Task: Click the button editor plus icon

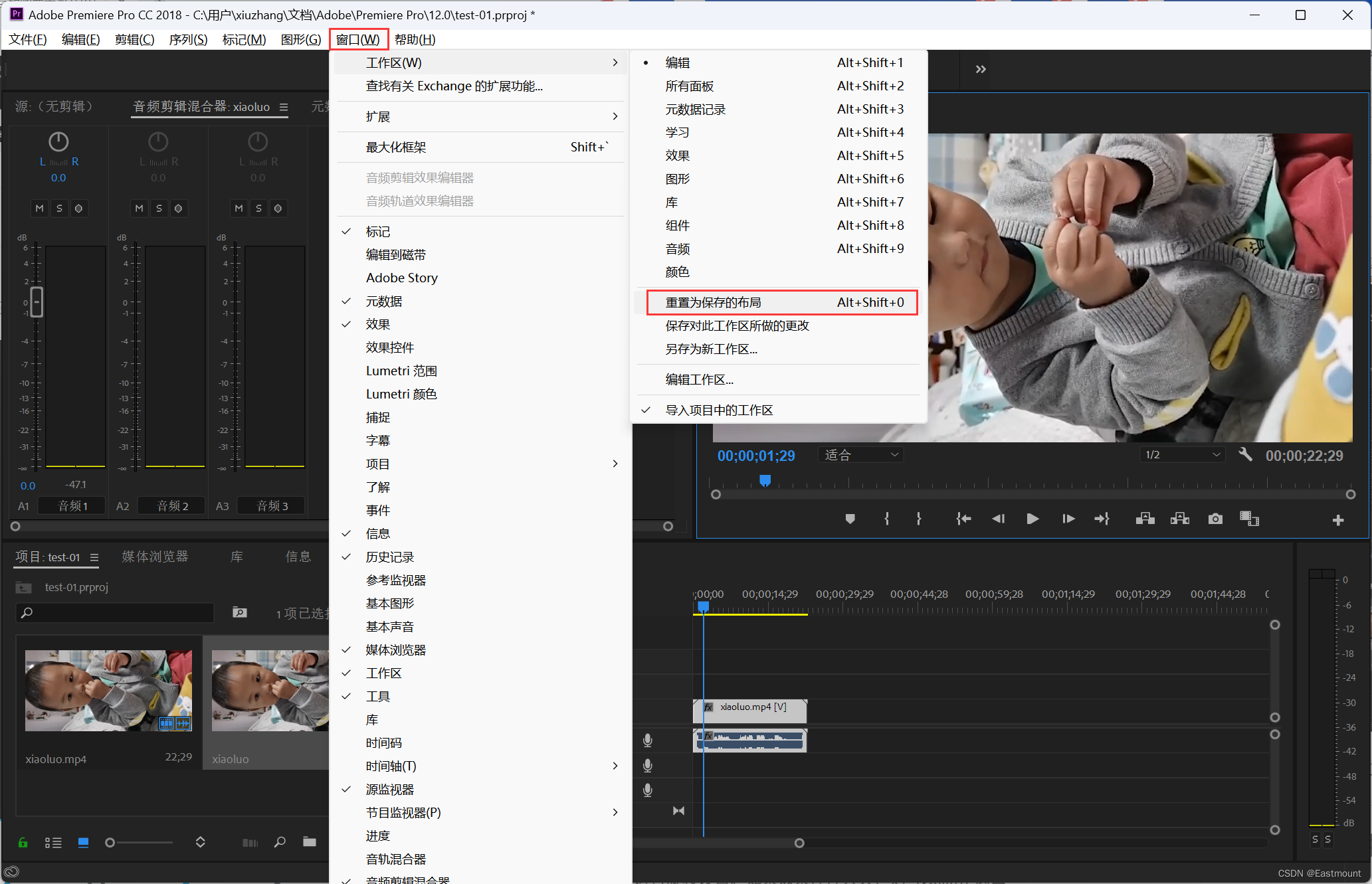Action: (x=1338, y=520)
